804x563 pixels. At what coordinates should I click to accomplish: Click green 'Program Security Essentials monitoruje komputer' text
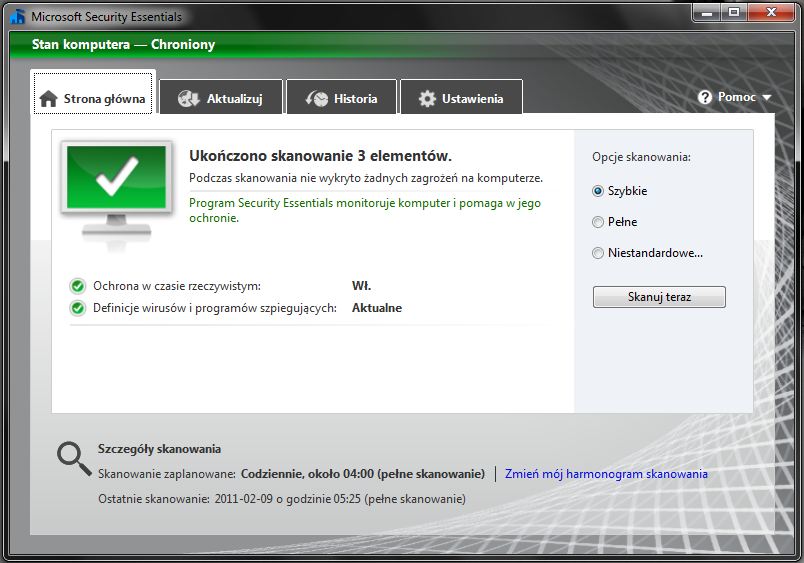click(x=365, y=210)
